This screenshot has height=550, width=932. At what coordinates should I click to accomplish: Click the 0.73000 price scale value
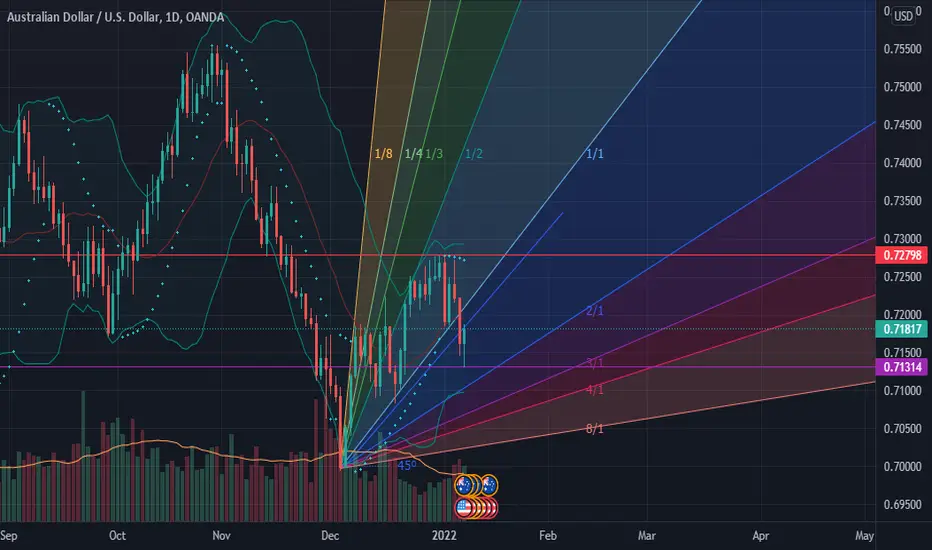coord(902,239)
